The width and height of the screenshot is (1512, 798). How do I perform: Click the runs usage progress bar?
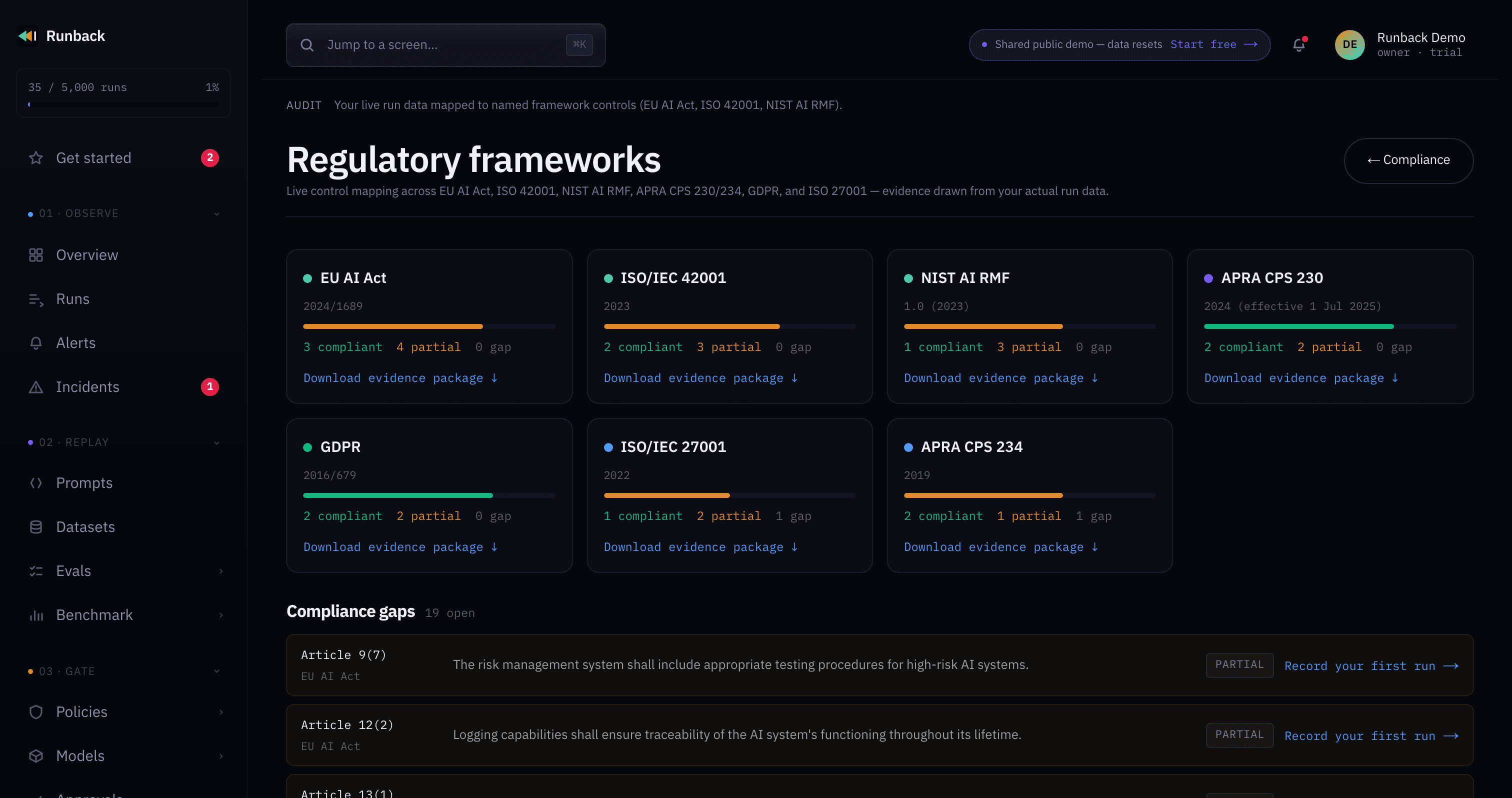click(123, 104)
